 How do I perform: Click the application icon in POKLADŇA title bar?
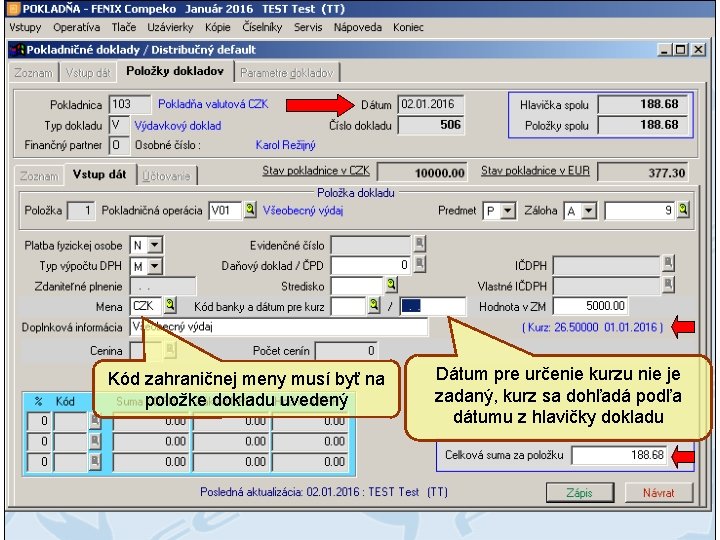coord(14,9)
